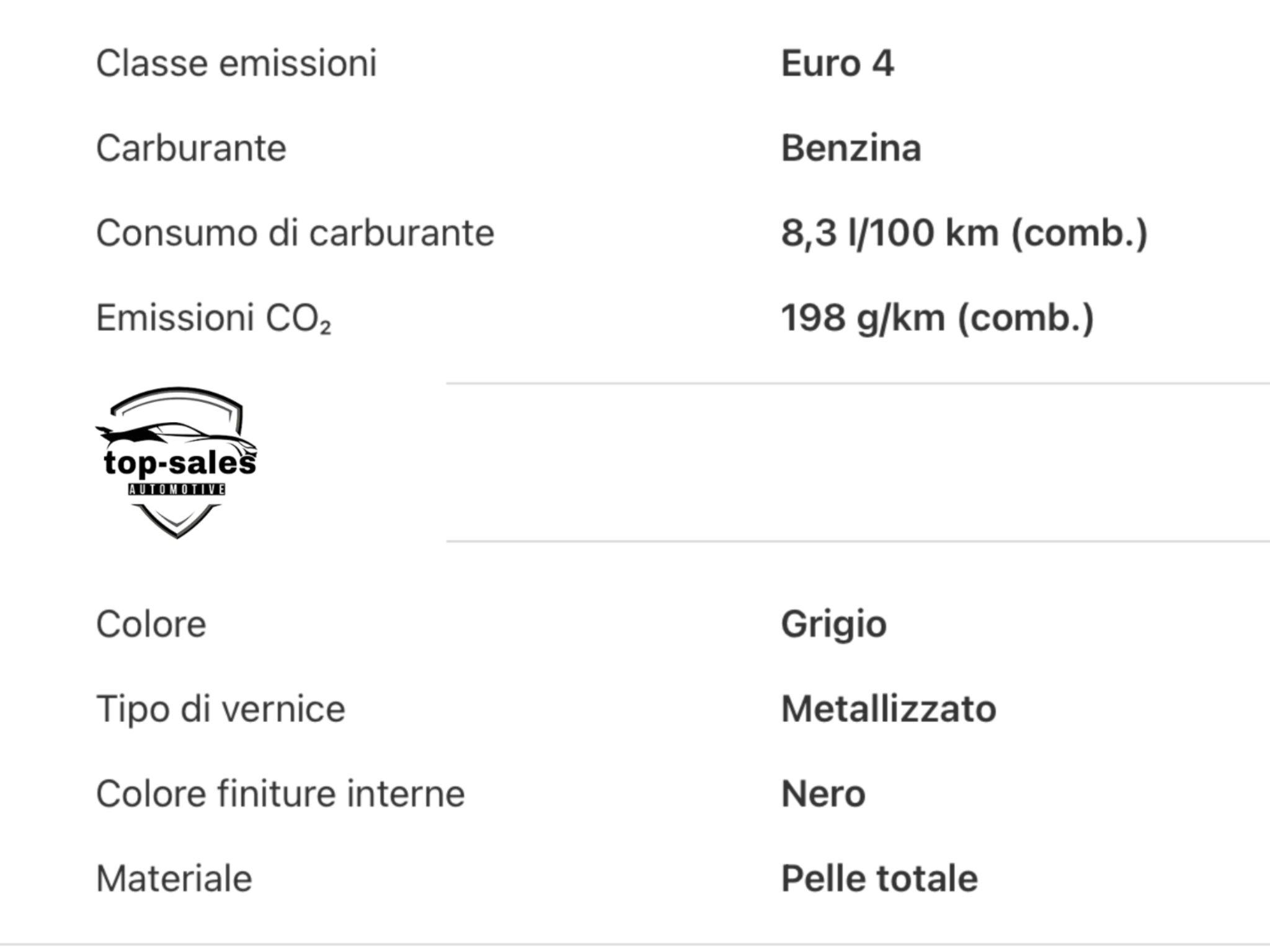Select the 'Materiale' row label
Screen dimensions: 1270x952
174,879
